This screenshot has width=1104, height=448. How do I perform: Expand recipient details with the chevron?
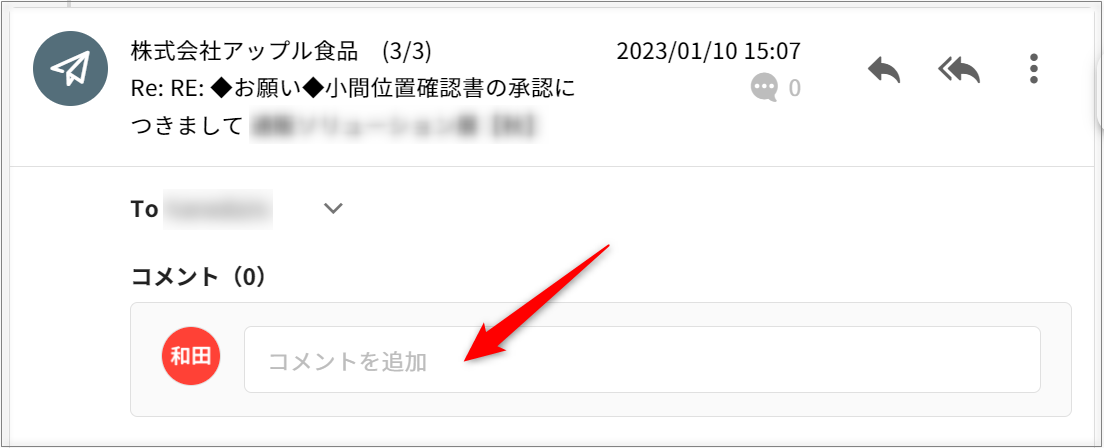click(x=332, y=209)
